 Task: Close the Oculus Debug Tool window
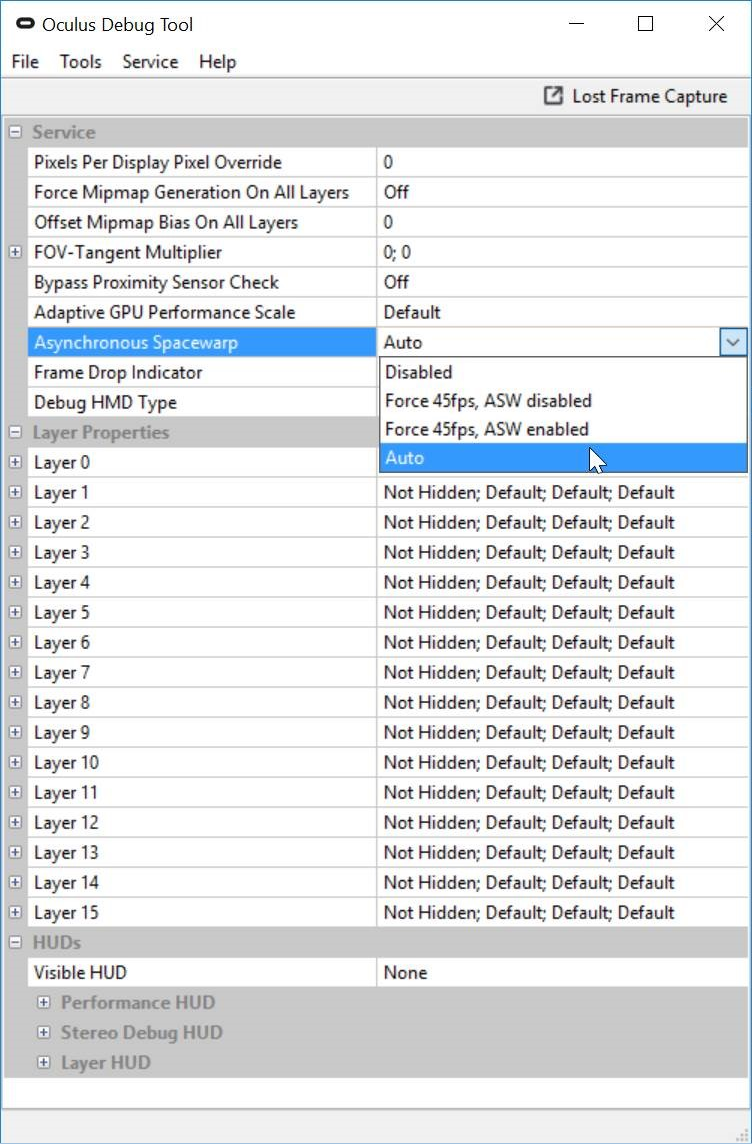coord(716,23)
